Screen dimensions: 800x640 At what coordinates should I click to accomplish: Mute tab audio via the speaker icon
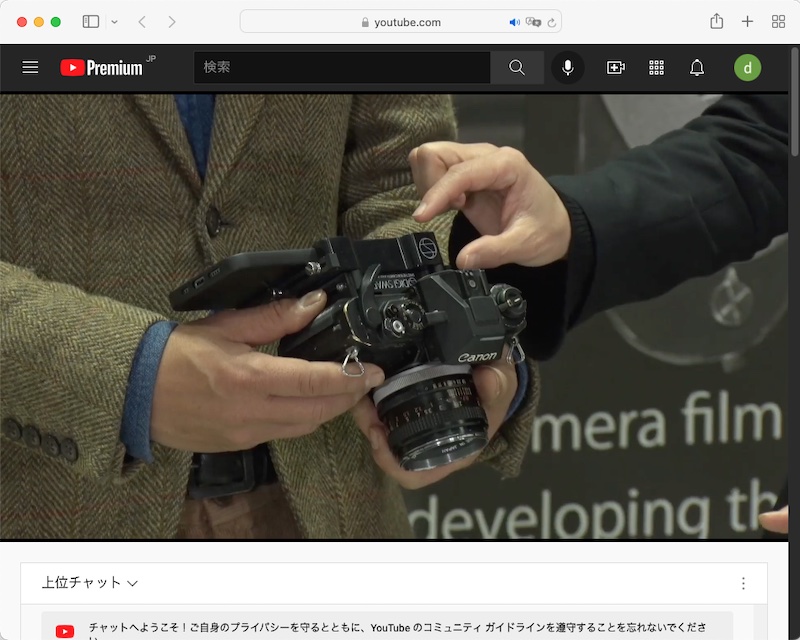513,21
